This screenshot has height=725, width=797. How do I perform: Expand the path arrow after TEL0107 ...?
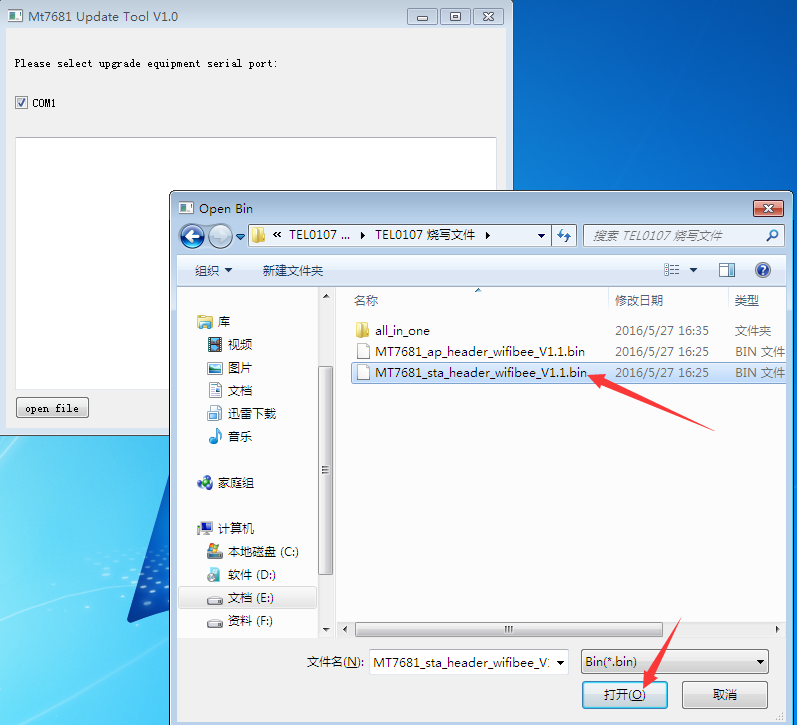(362, 235)
